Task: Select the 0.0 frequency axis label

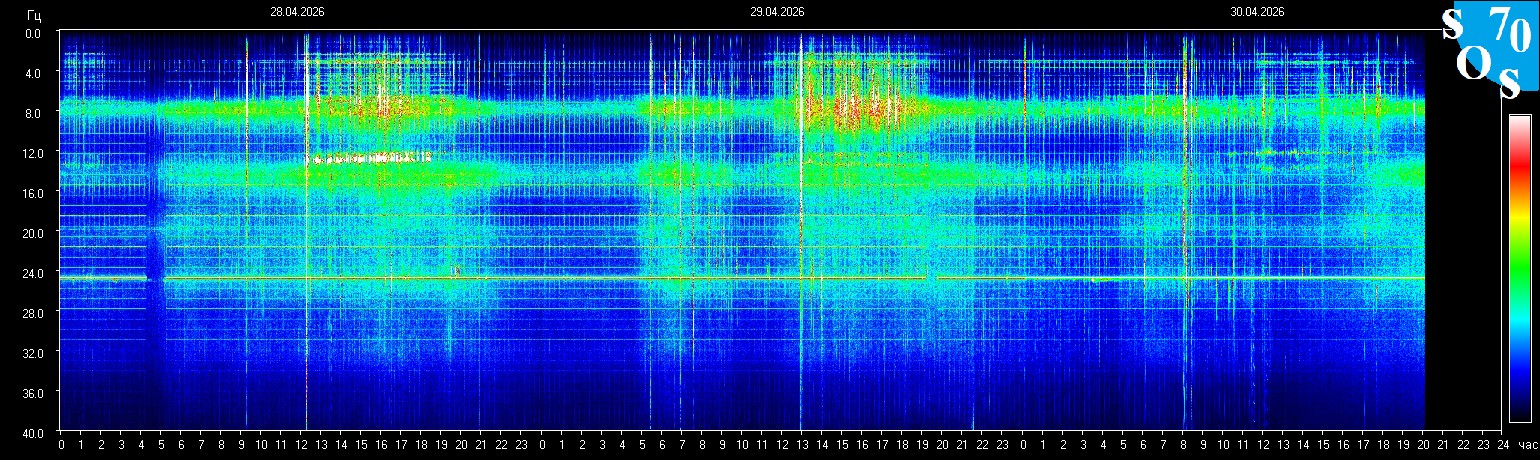Action: [x=34, y=33]
